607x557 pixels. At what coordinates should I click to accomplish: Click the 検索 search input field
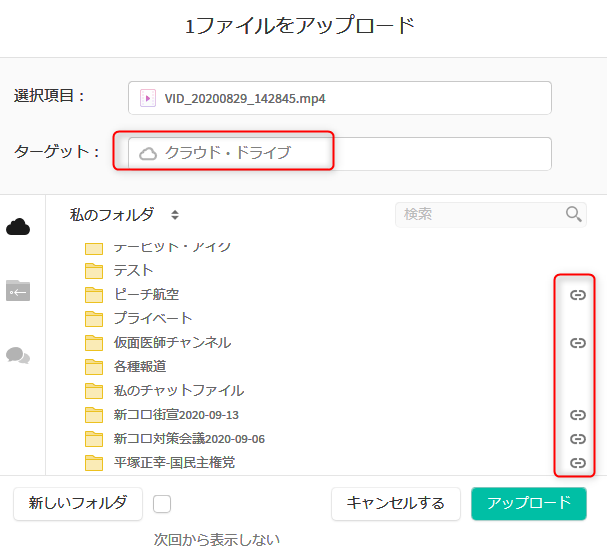coord(480,214)
